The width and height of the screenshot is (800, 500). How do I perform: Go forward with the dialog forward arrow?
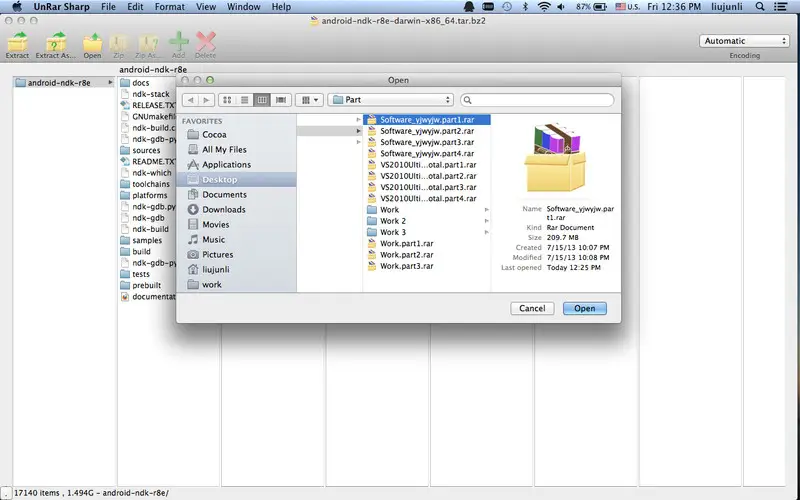pyautogui.click(x=206, y=100)
